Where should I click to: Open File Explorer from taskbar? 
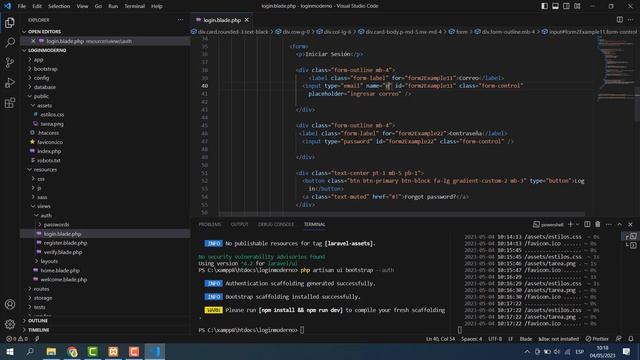[51, 351]
